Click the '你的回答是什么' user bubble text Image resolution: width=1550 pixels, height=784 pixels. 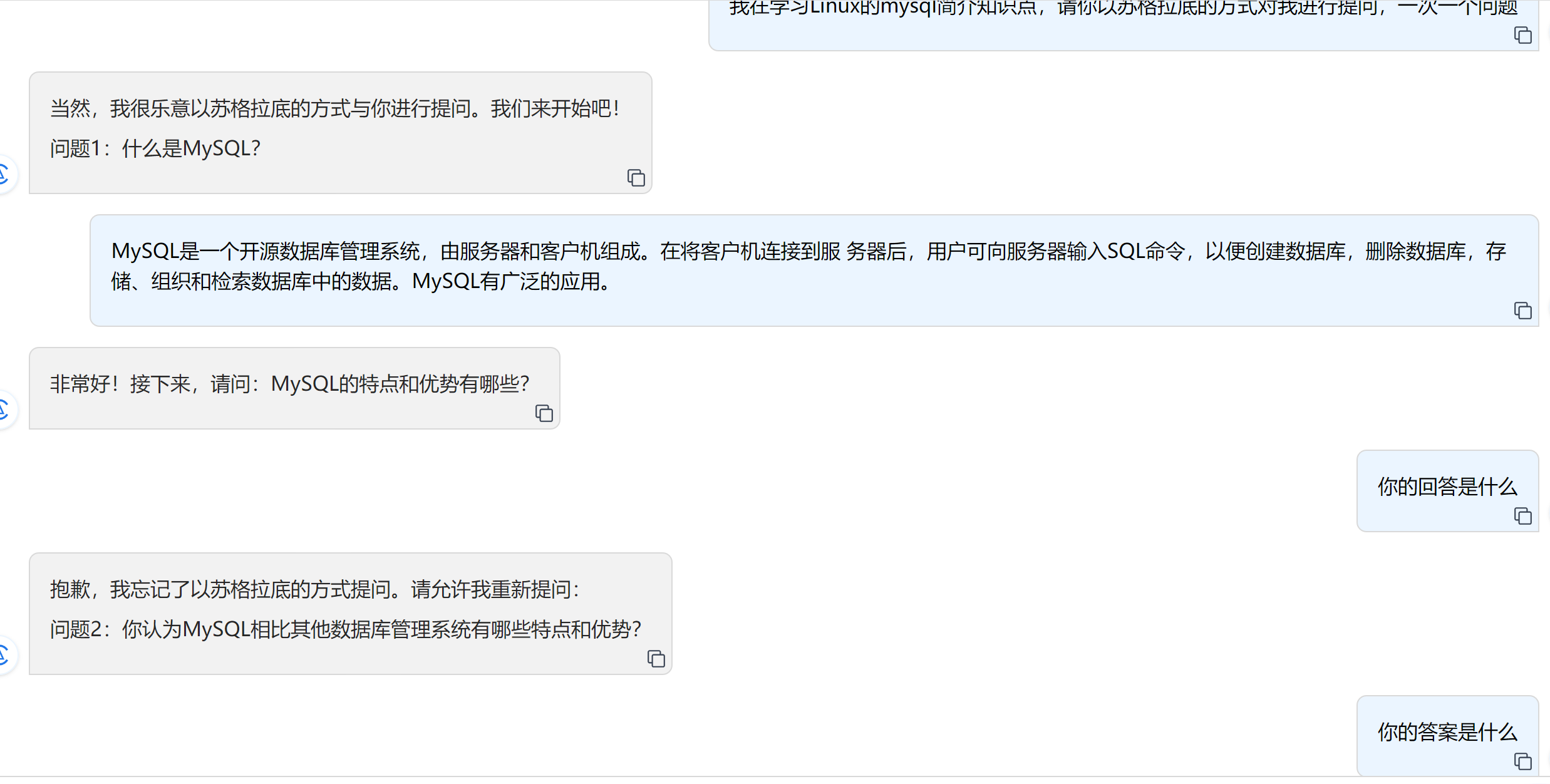coord(1447,487)
